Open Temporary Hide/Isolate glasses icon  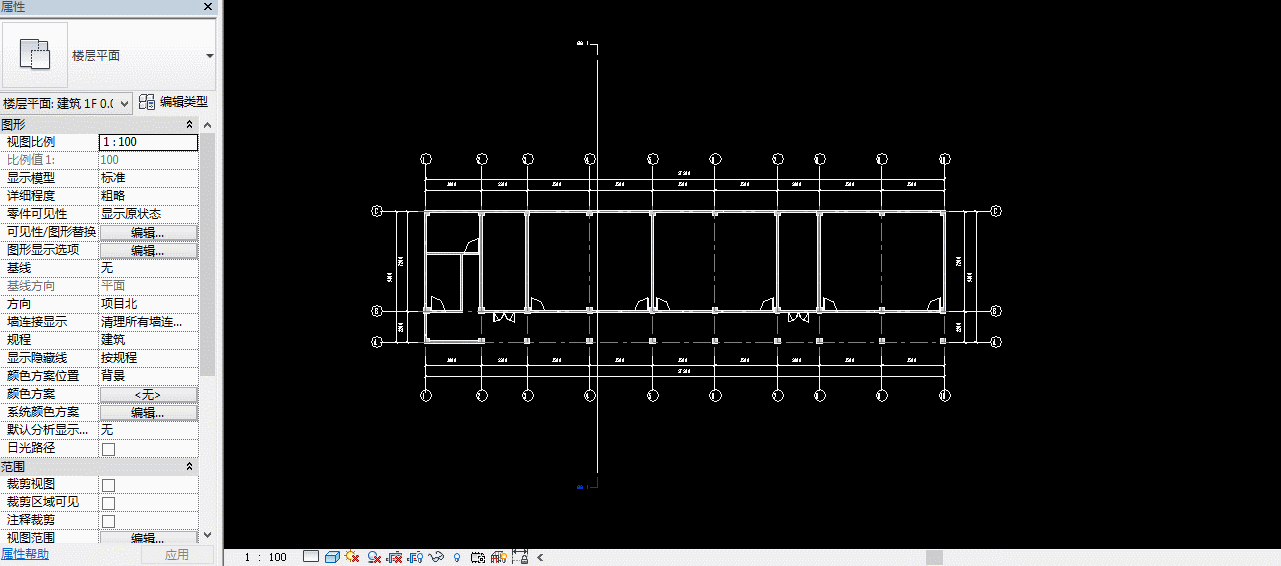[x=436, y=557]
